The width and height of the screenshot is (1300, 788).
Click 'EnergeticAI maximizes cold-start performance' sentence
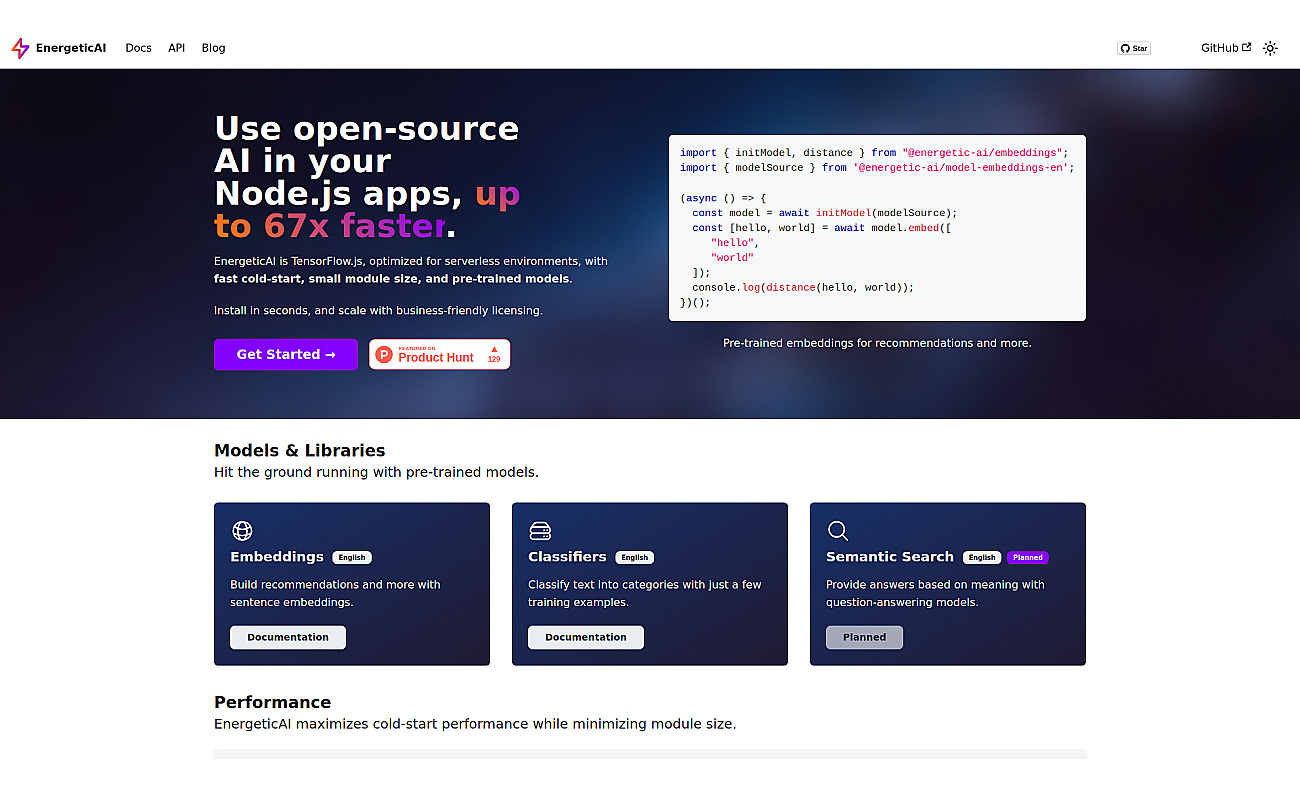475,724
